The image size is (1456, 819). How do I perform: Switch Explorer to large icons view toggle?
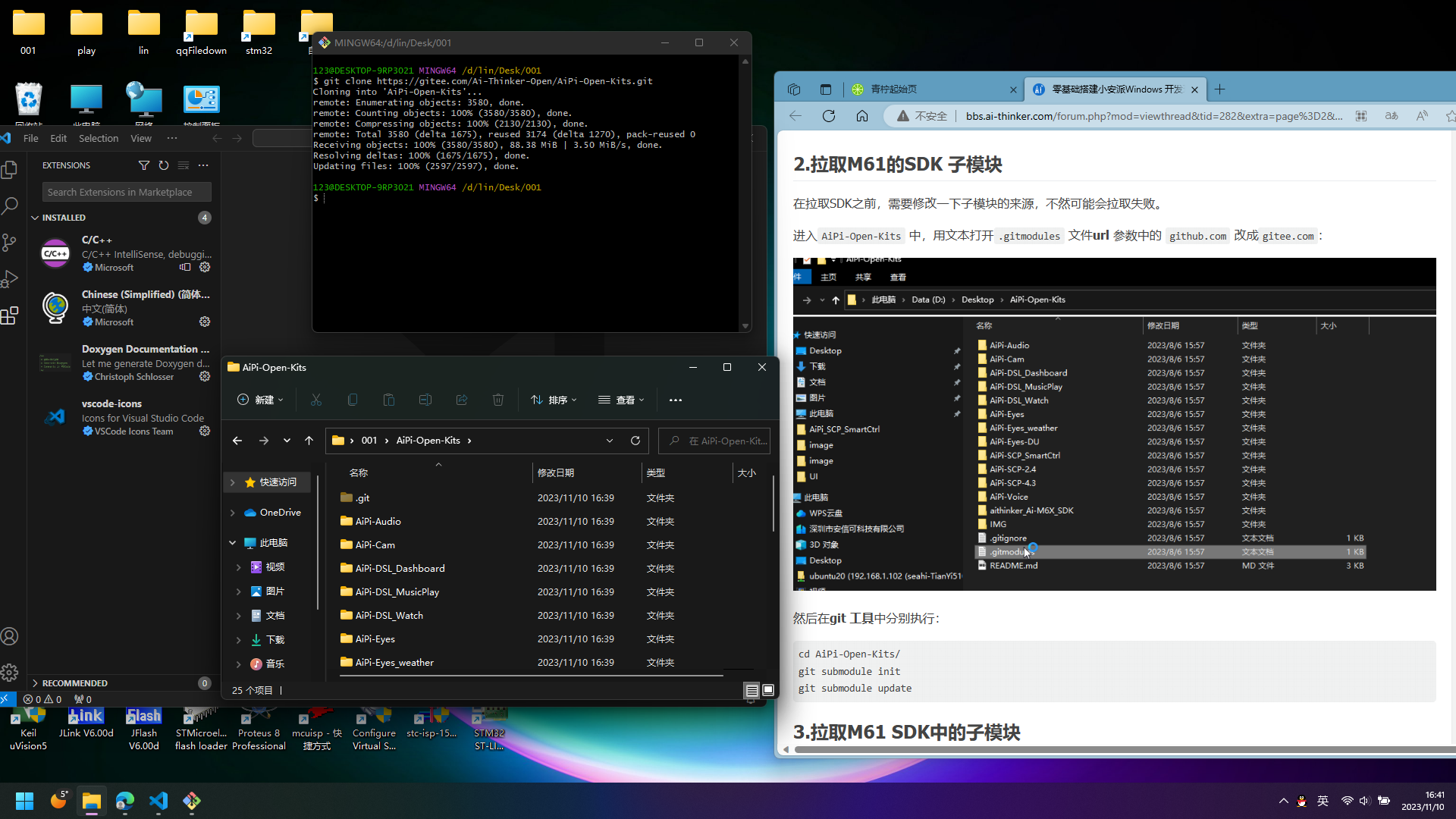[x=768, y=690]
